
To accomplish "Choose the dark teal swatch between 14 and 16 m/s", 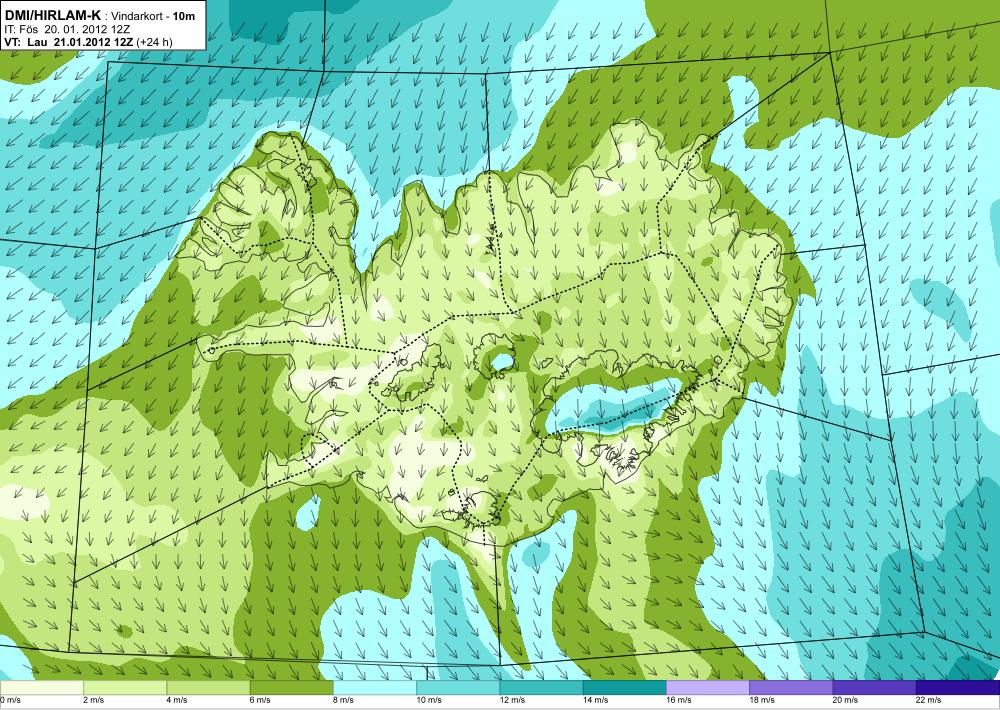I will pyautogui.click(x=625, y=688).
